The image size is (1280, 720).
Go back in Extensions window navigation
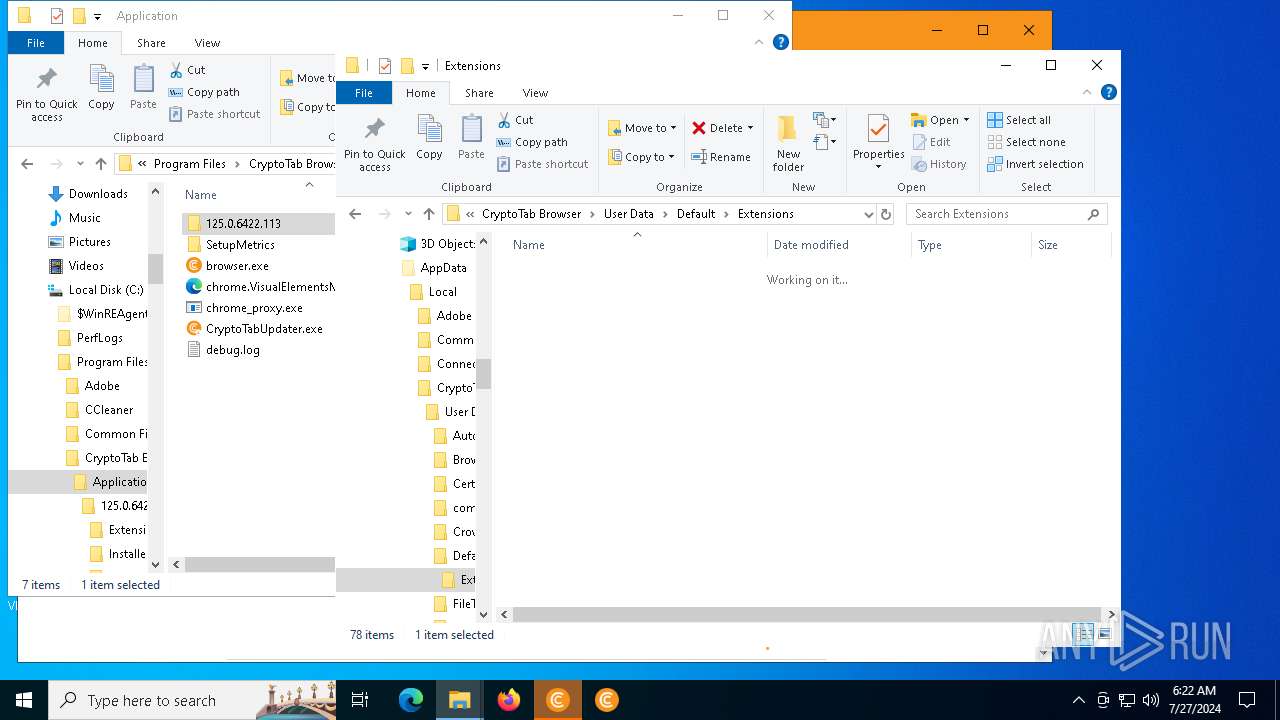[x=355, y=214]
